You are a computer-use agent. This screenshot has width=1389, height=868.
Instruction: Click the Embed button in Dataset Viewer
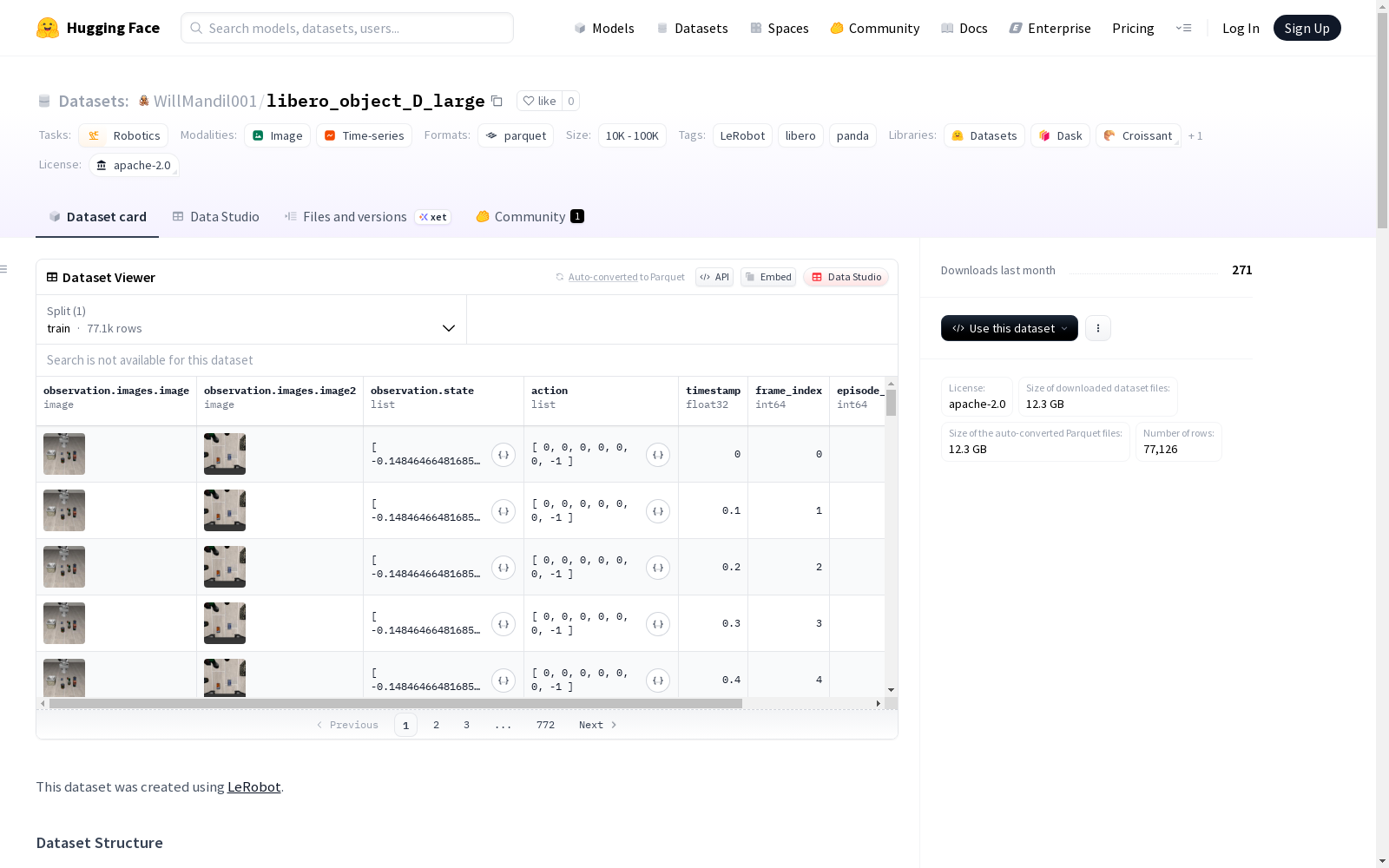pos(768,277)
